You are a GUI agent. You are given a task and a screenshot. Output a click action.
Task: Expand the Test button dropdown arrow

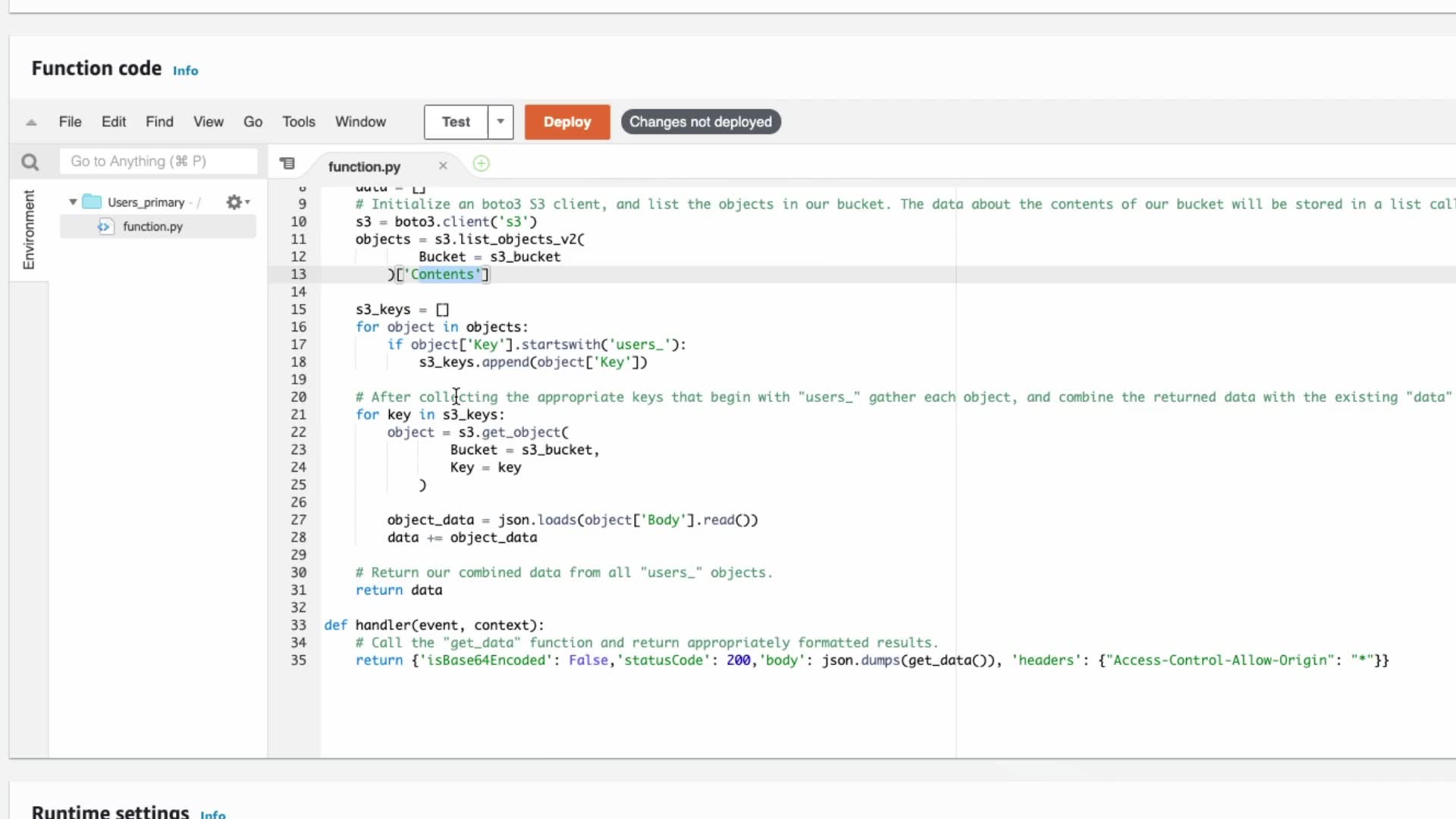[500, 122]
